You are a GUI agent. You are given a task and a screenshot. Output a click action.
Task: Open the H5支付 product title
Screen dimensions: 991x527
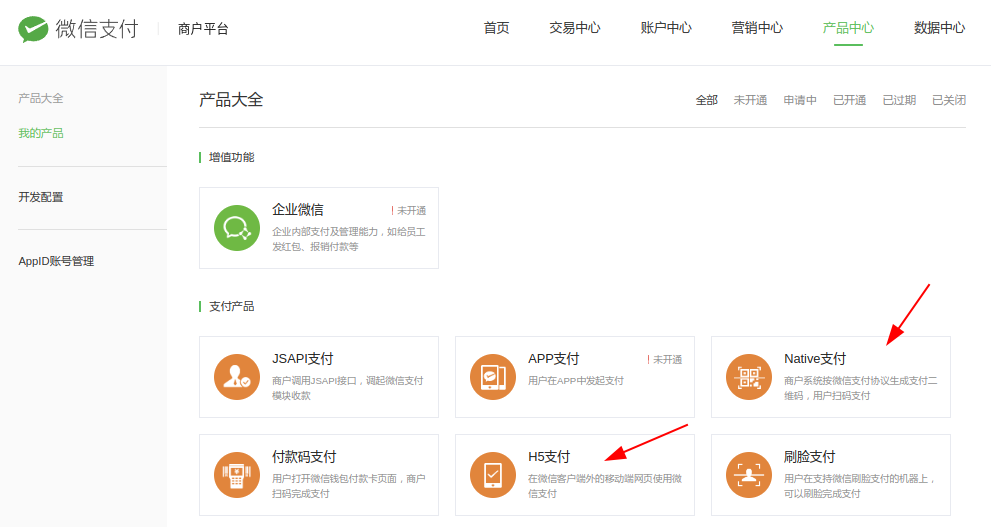pyautogui.click(x=549, y=457)
